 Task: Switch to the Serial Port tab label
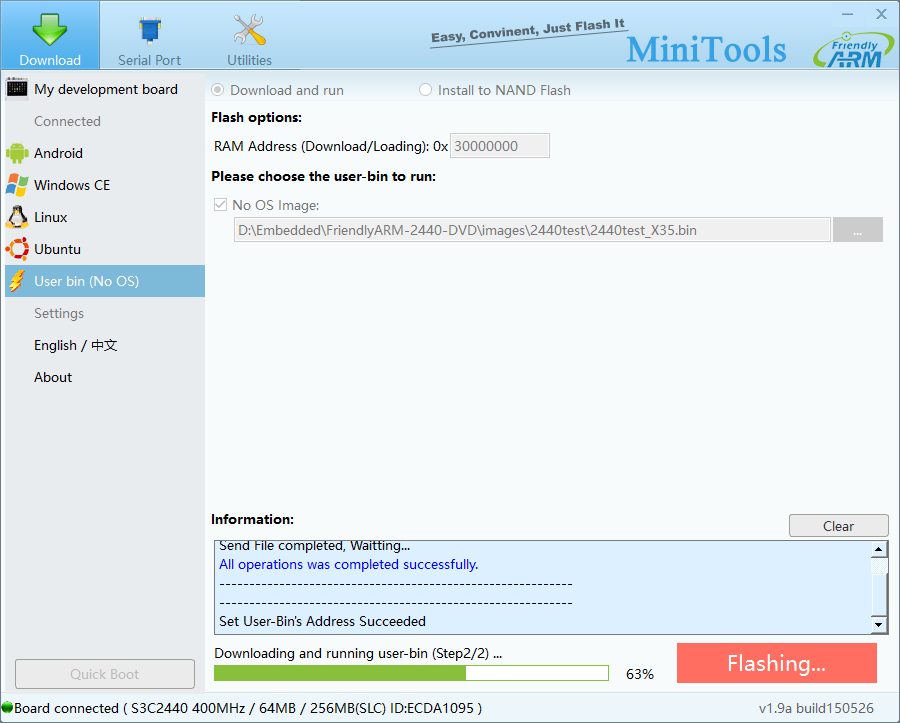pos(149,60)
